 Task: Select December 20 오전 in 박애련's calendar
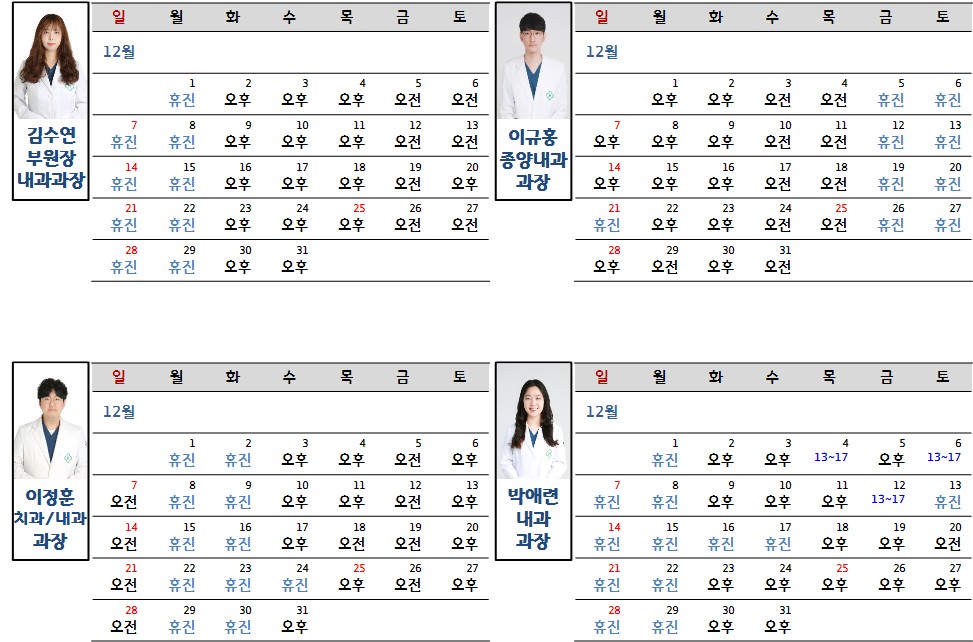pyautogui.click(x=948, y=543)
